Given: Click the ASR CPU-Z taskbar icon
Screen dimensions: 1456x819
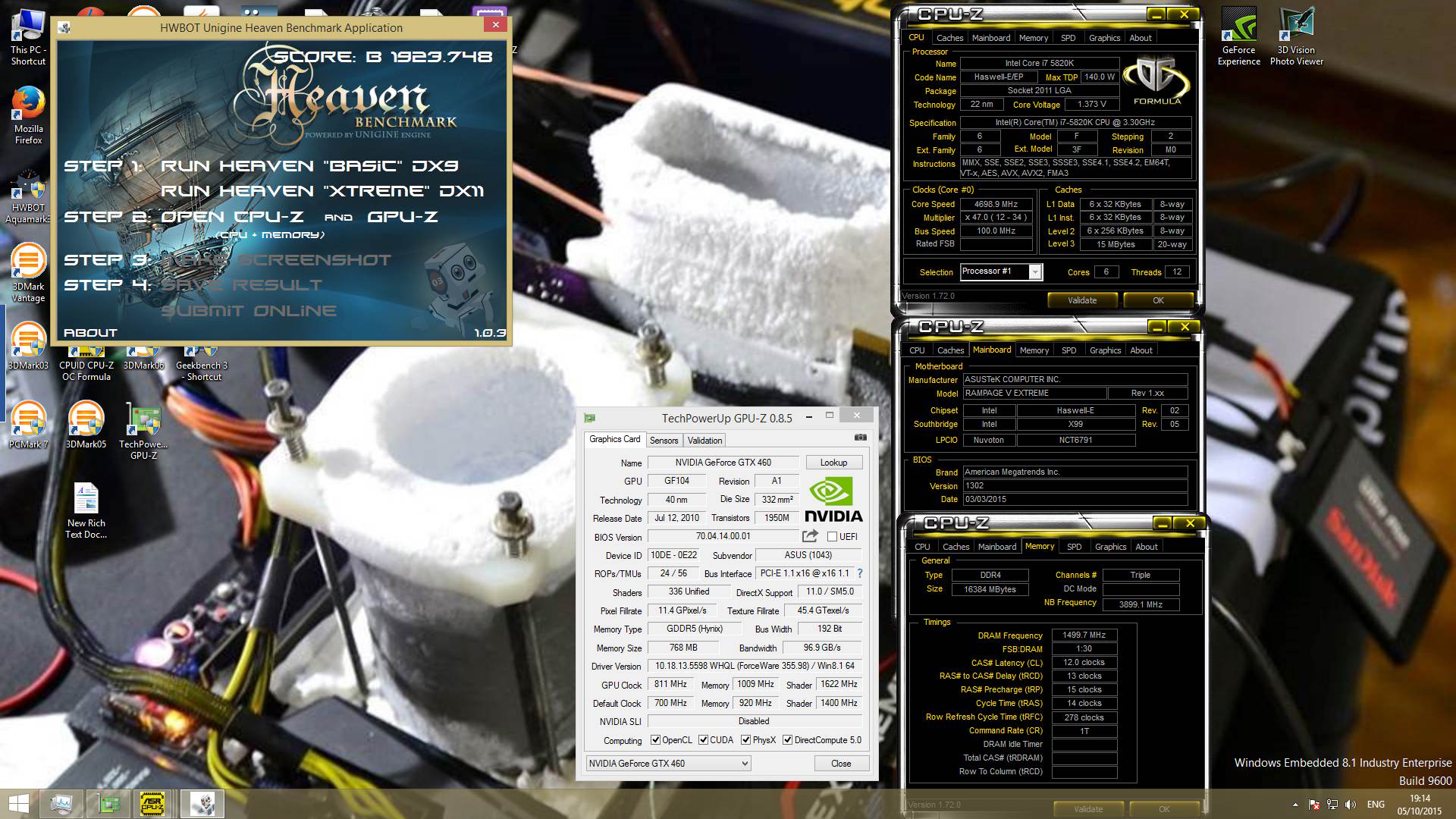Looking at the screenshot, I should [x=154, y=804].
